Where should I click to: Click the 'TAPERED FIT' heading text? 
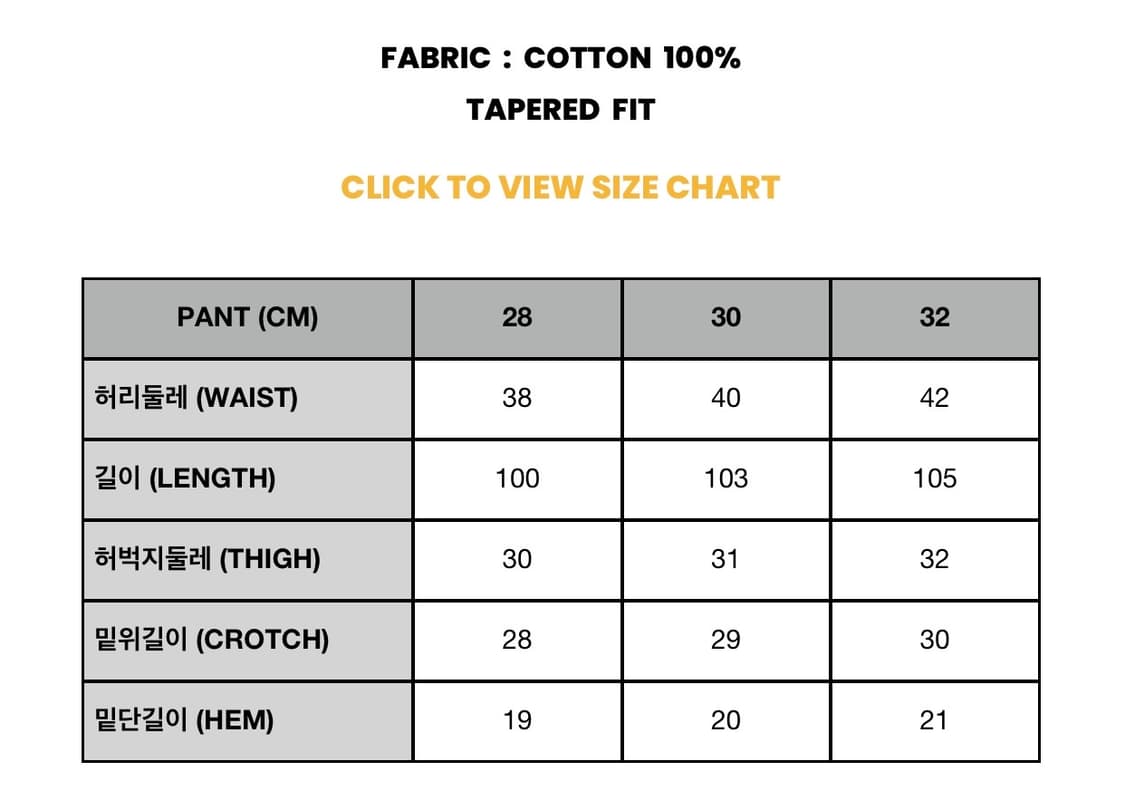560,109
